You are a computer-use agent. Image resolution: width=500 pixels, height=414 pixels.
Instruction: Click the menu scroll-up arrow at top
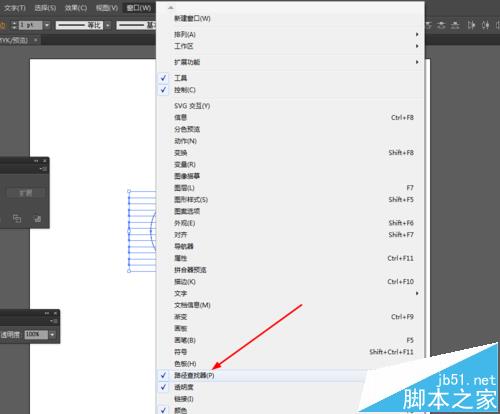pos(171,7)
